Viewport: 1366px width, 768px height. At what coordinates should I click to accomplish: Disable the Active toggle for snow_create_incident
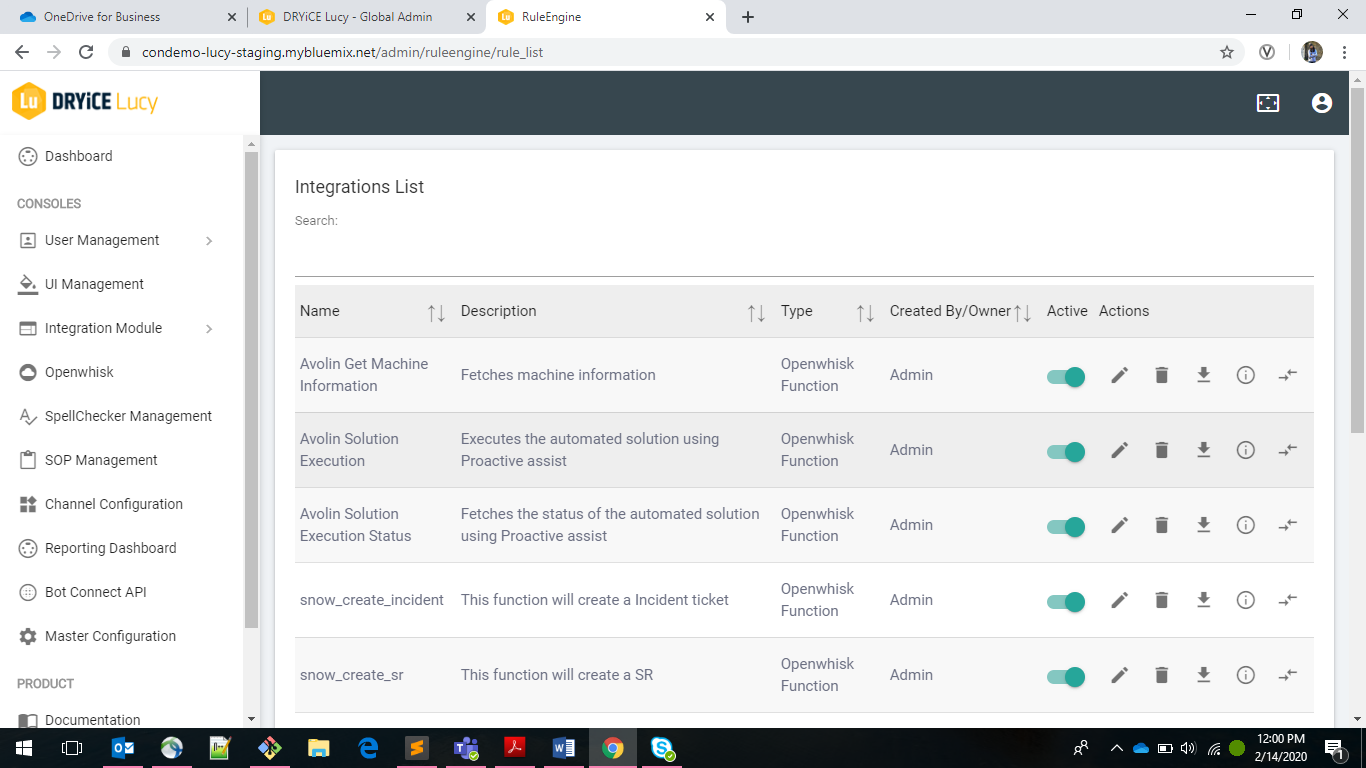tap(1066, 600)
